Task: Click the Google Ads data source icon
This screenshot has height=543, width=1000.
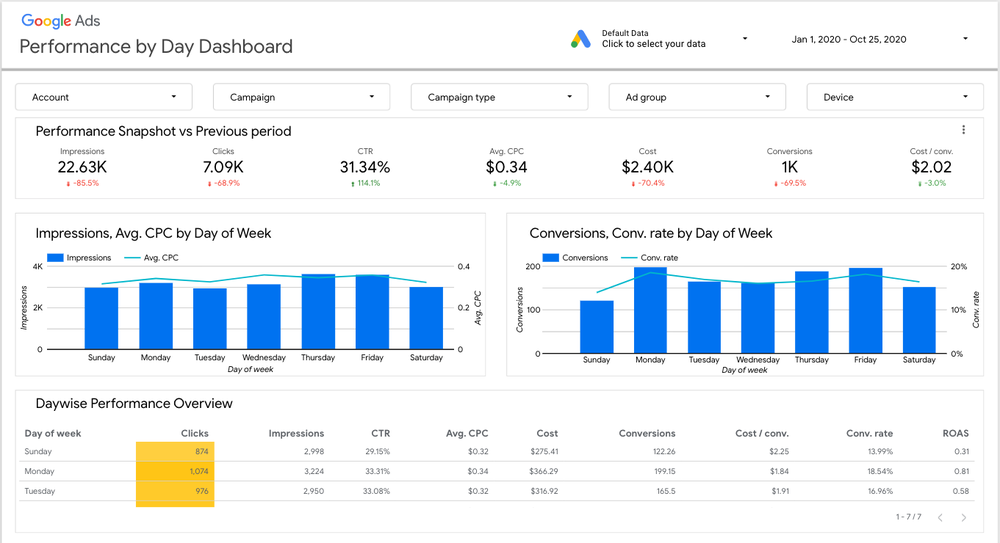Action: 581,39
